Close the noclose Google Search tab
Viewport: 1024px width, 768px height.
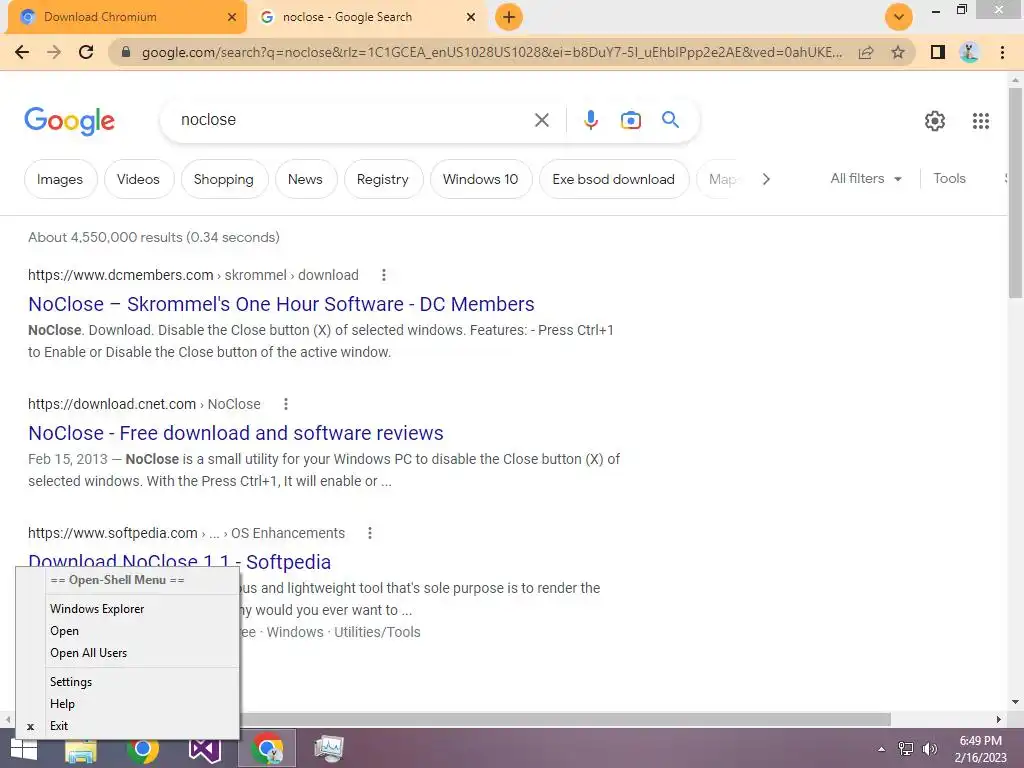[x=471, y=17]
